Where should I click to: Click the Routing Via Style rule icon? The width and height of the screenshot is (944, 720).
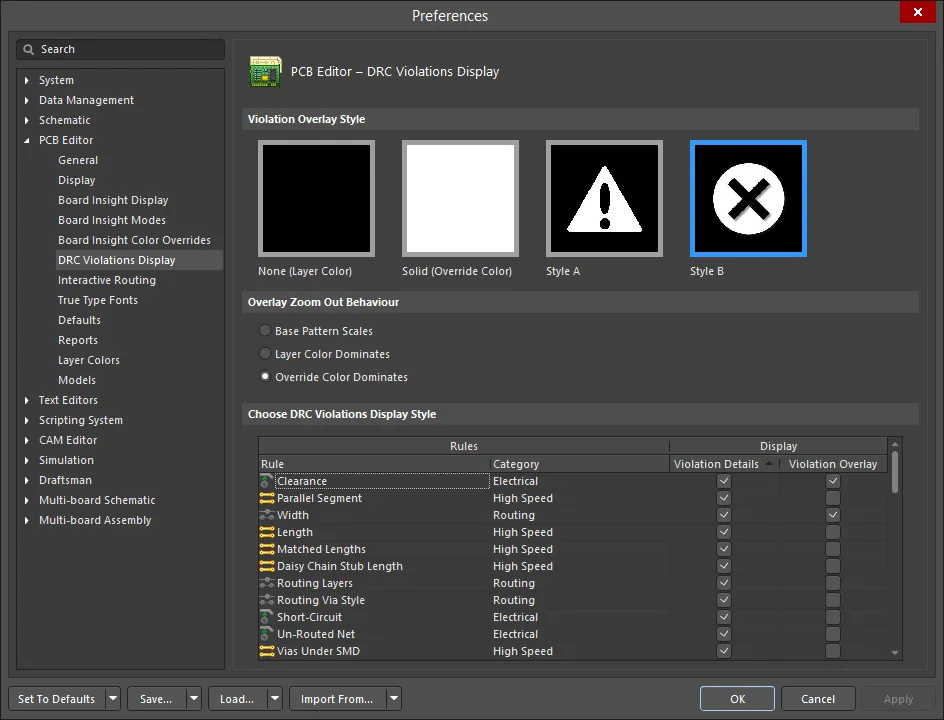(265, 600)
